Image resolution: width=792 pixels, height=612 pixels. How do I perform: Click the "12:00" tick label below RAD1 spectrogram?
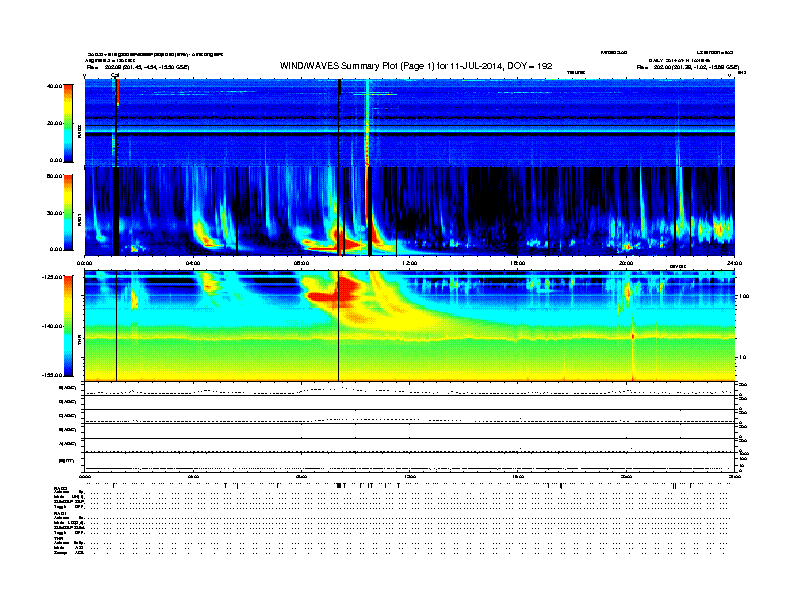point(410,263)
